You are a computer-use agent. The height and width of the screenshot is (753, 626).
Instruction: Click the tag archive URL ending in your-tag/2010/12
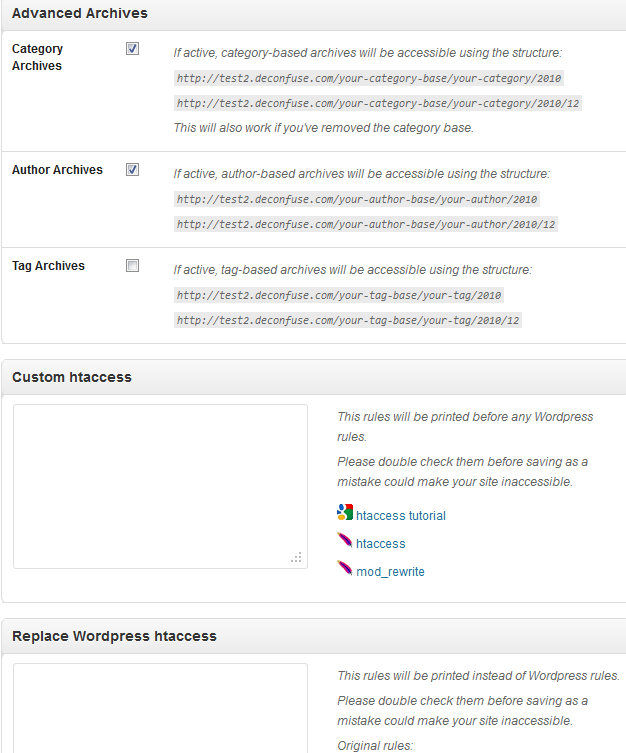pos(348,320)
